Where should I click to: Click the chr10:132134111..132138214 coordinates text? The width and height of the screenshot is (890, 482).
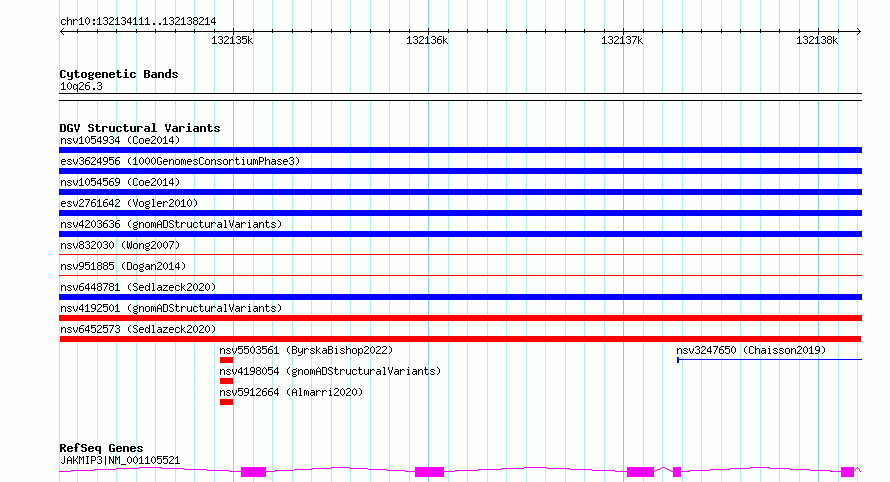[138, 22]
